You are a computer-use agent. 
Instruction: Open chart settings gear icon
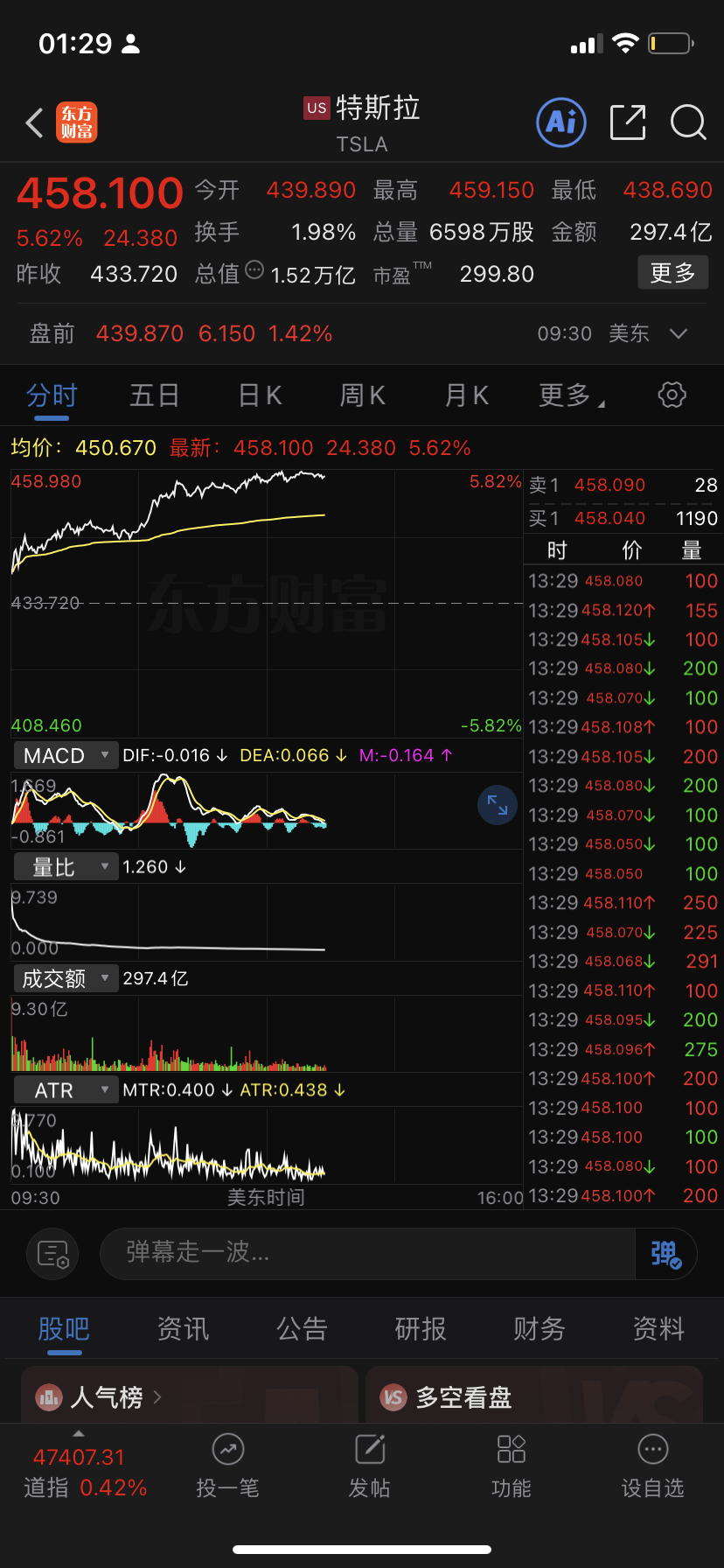(672, 395)
